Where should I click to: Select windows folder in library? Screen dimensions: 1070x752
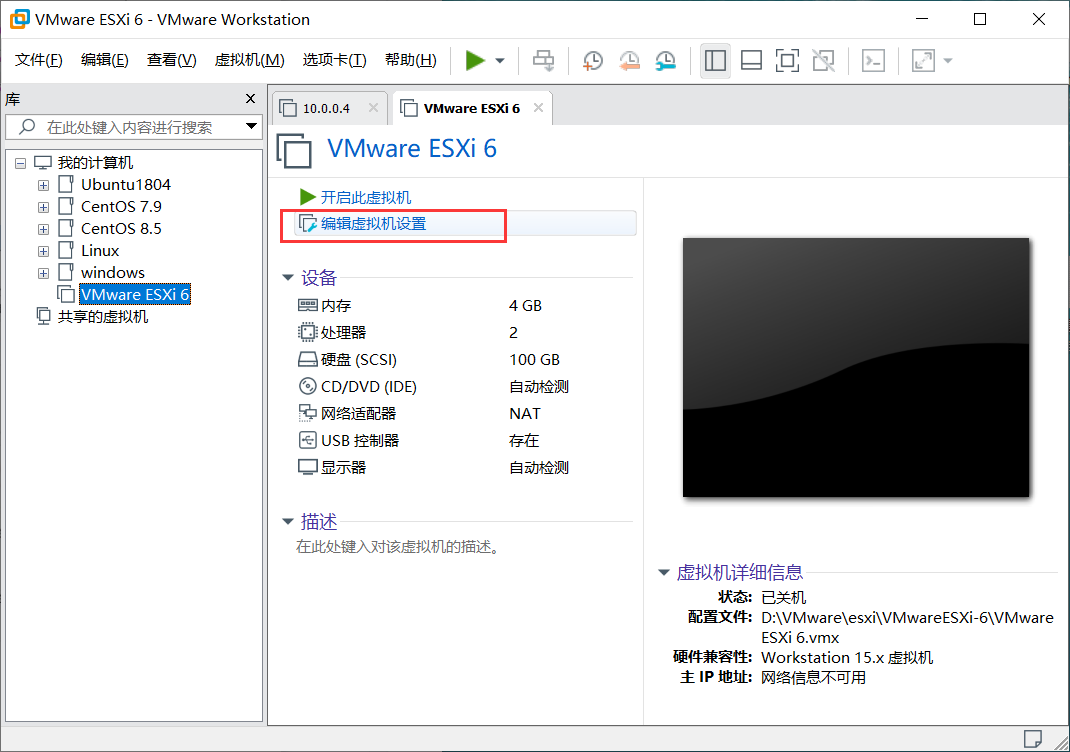pos(113,272)
